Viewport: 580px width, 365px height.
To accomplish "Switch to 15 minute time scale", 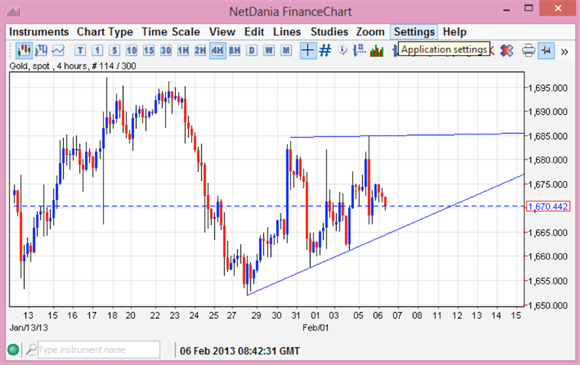I will click(149, 50).
